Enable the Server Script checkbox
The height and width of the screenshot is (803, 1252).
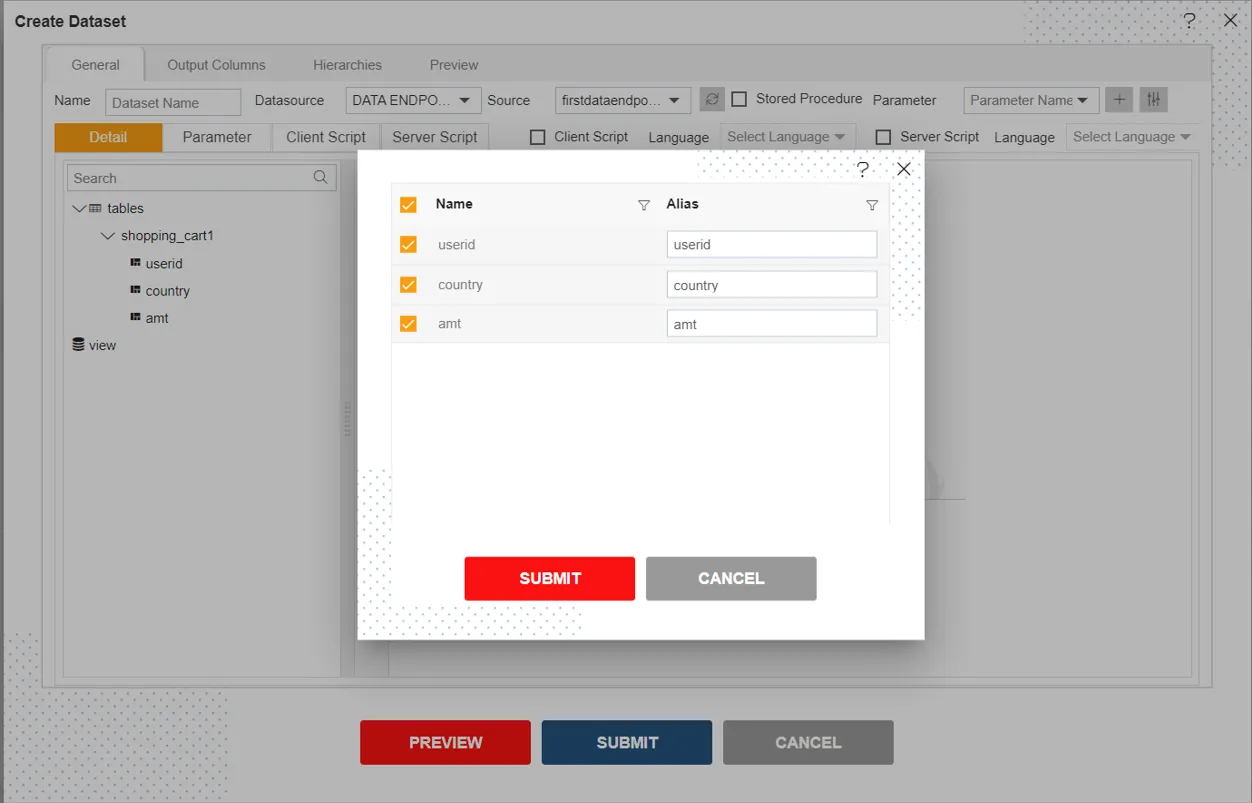pos(883,137)
